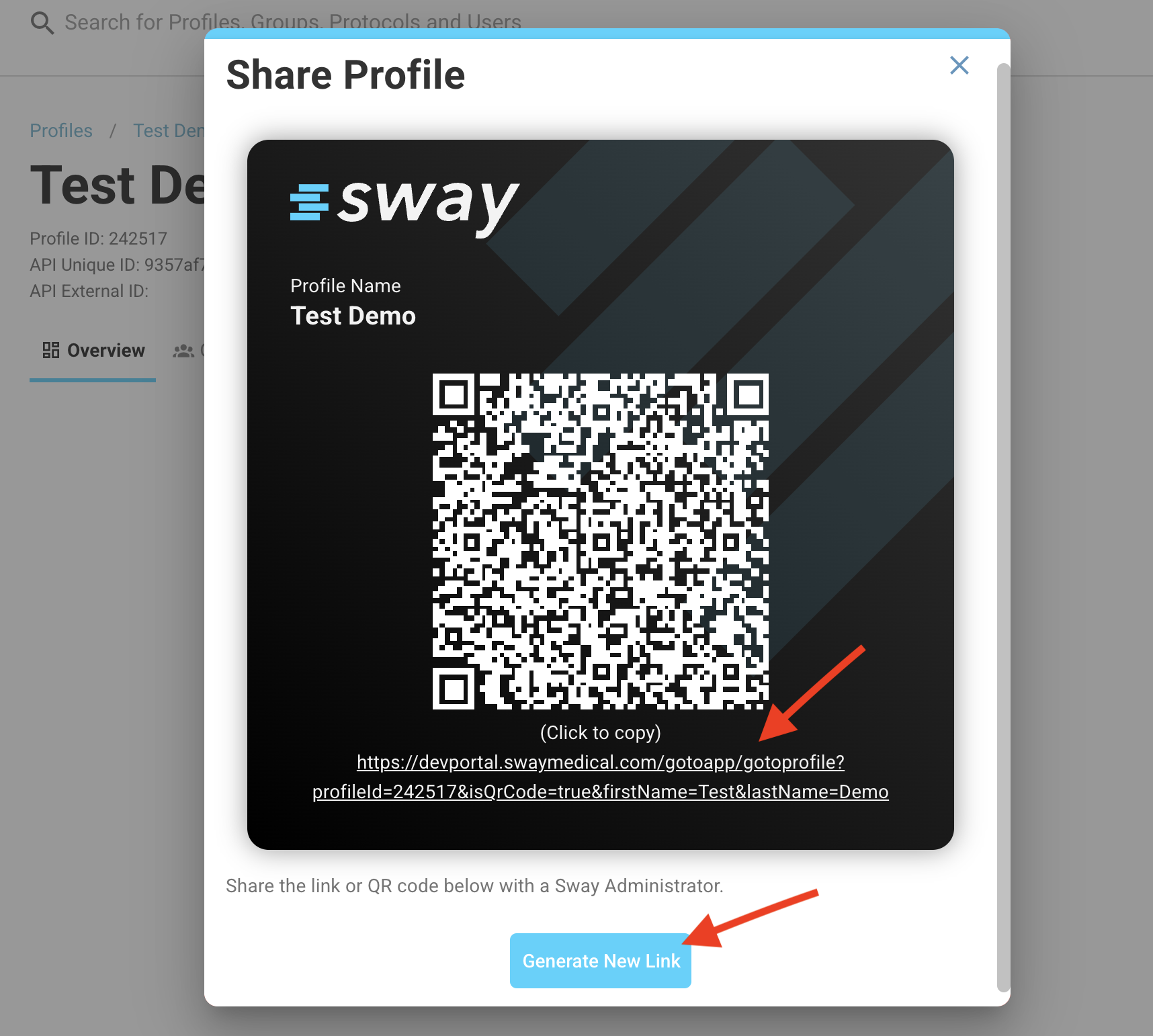The height and width of the screenshot is (1036, 1153).
Task: Click the API External ID label
Action: pyautogui.click(x=89, y=291)
